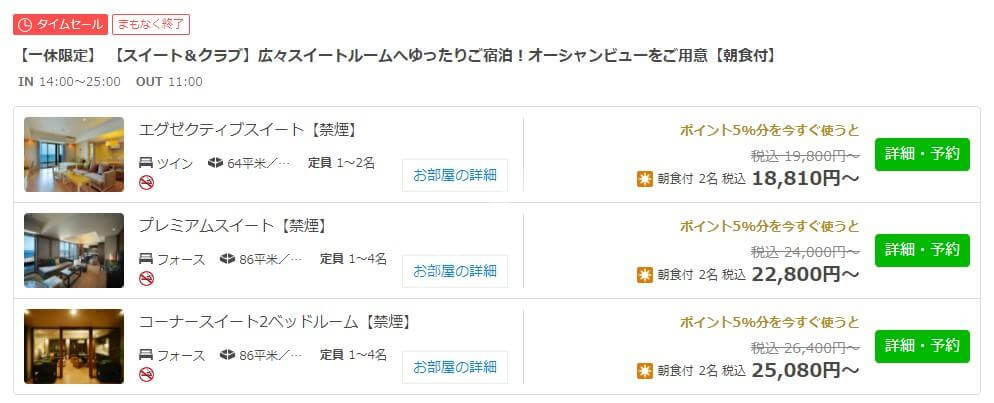Open お部屋の詳細 for エグゼクティブスイート
The height and width of the screenshot is (403, 994).
tap(455, 176)
